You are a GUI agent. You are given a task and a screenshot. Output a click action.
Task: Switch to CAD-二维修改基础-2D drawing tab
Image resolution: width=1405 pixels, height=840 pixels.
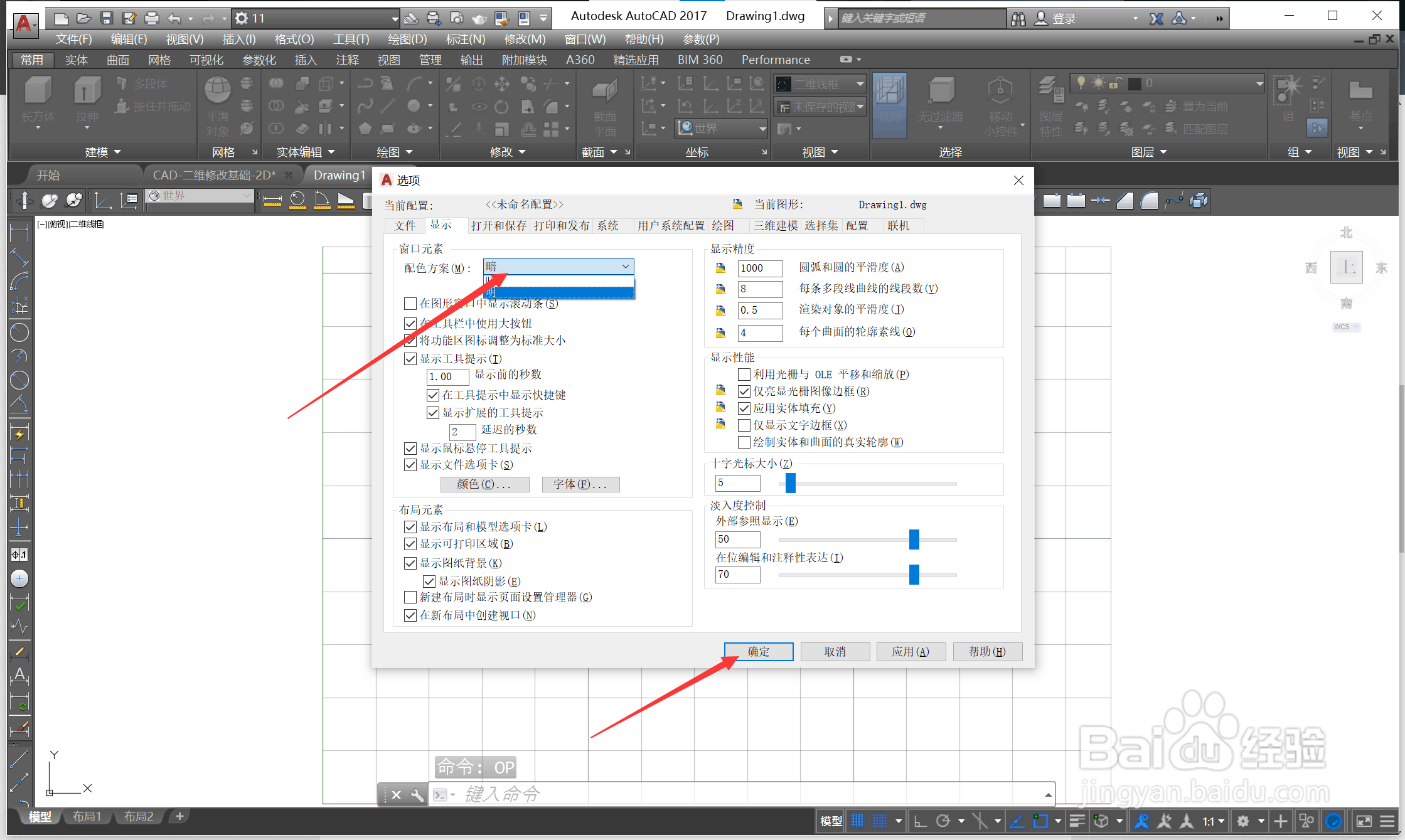pos(215,175)
